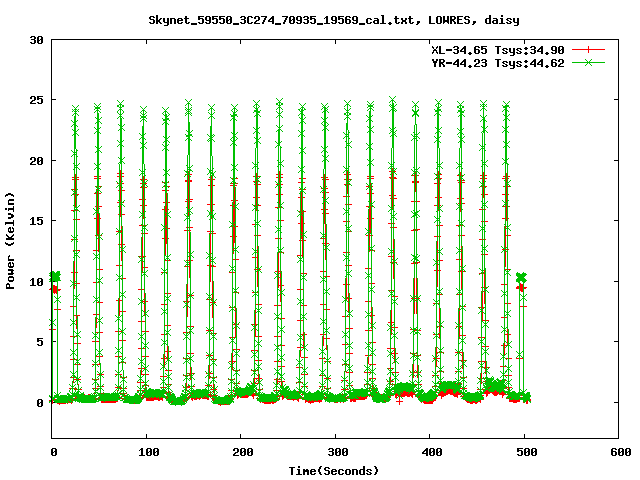Click the Time(Seconds) axis label

(334, 471)
